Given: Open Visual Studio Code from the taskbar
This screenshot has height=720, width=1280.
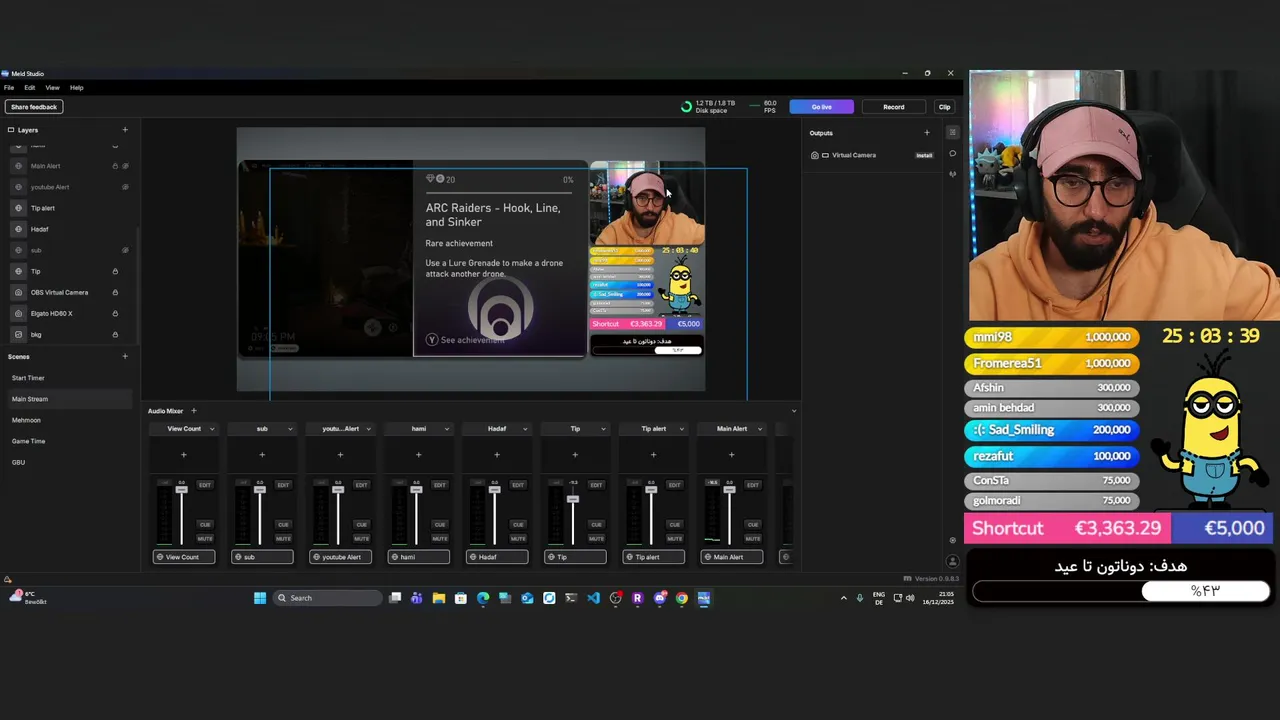Looking at the screenshot, I should coord(593,598).
